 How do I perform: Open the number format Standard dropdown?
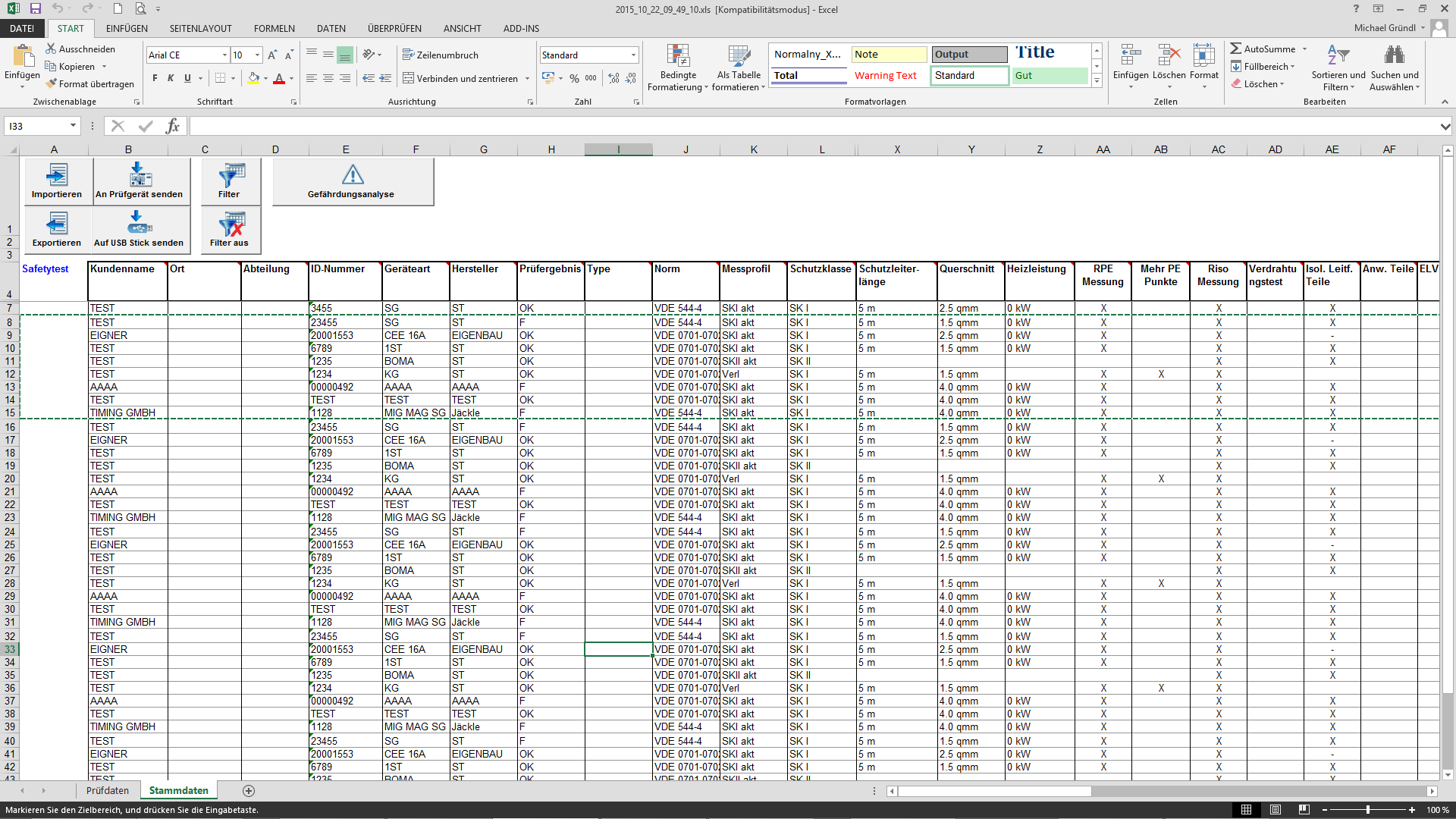click(x=633, y=55)
